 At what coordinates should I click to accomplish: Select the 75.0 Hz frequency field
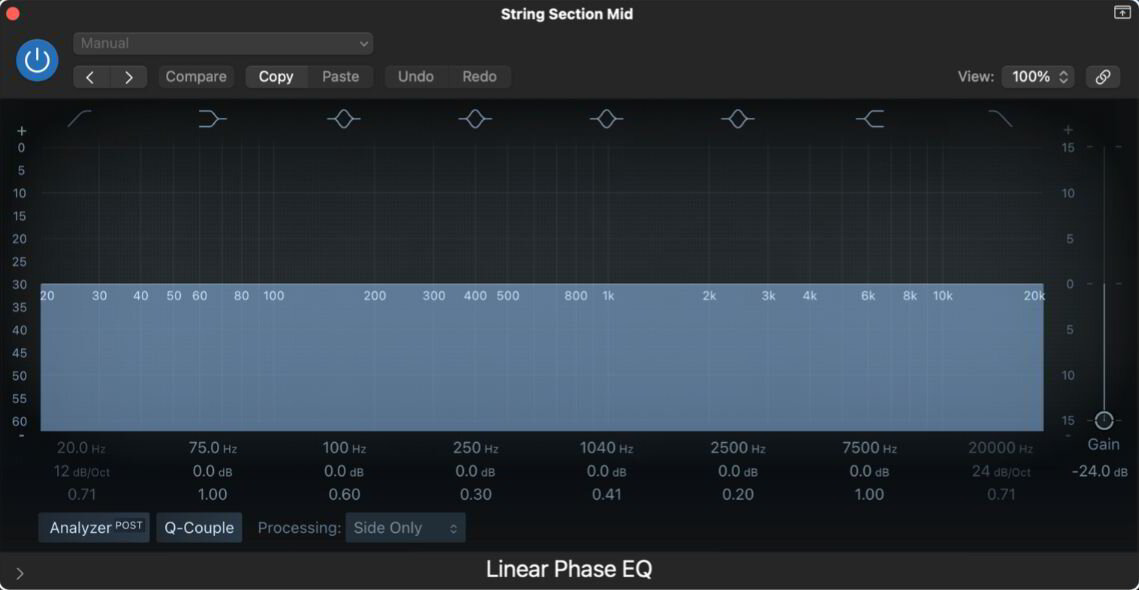pyautogui.click(x=212, y=448)
